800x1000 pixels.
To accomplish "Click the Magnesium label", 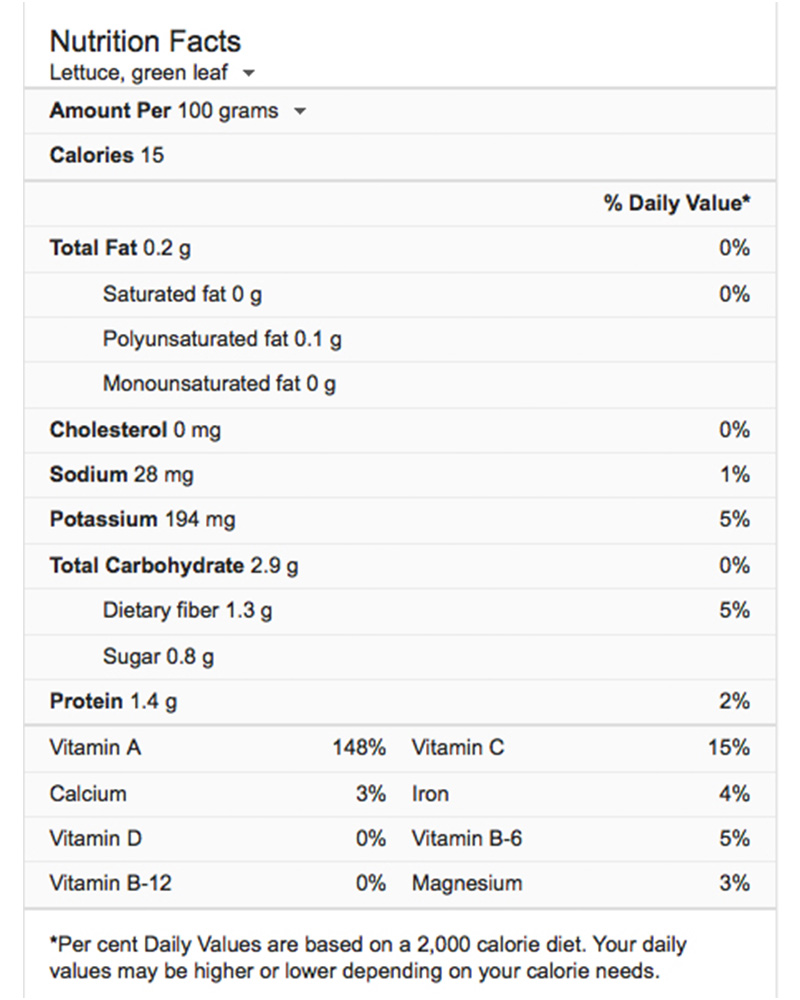I will [466, 883].
